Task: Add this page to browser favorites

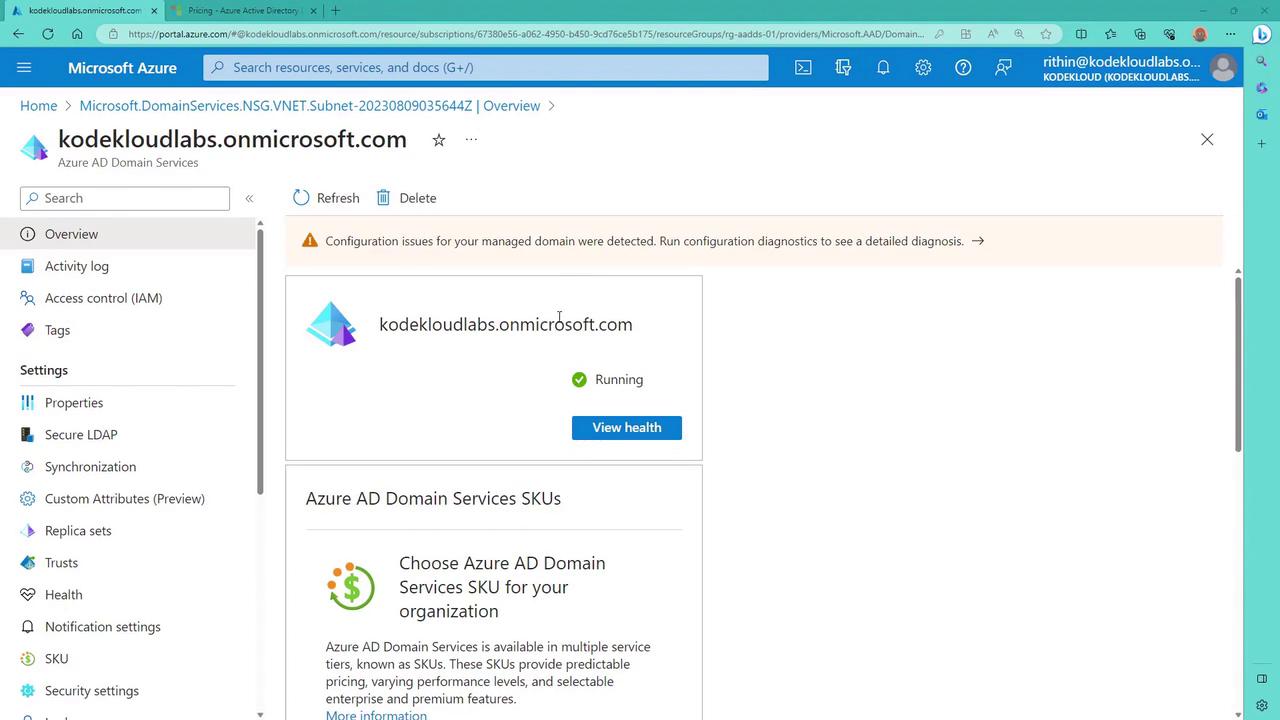Action: pyautogui.click(x=1046, y=34)
